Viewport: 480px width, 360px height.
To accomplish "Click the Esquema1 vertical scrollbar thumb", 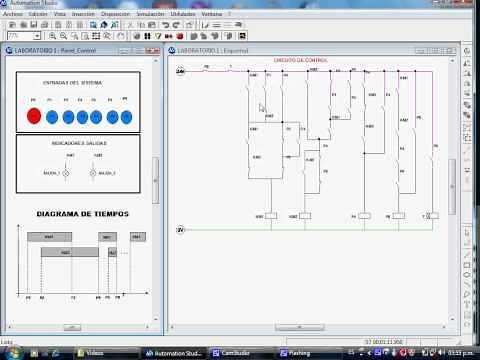I will coord(452,187).
